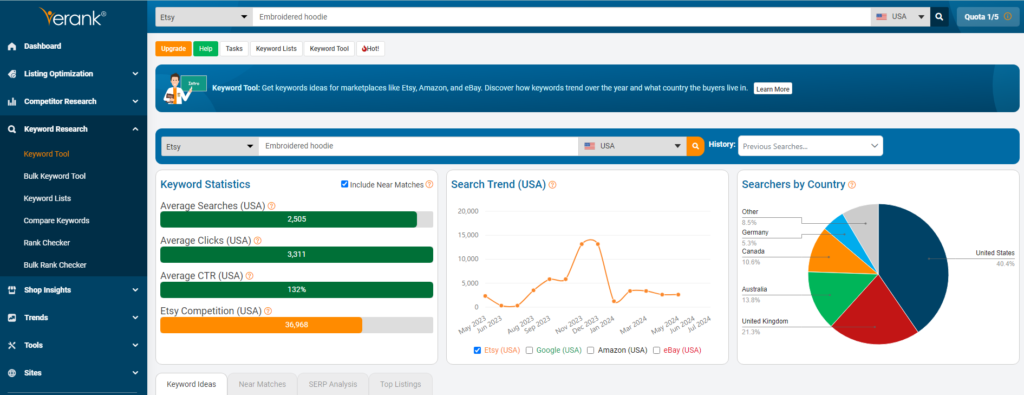Click the Keyword Tool toolbar button
The width and height of the screenshot is (1024, 395).
(329, 49)
